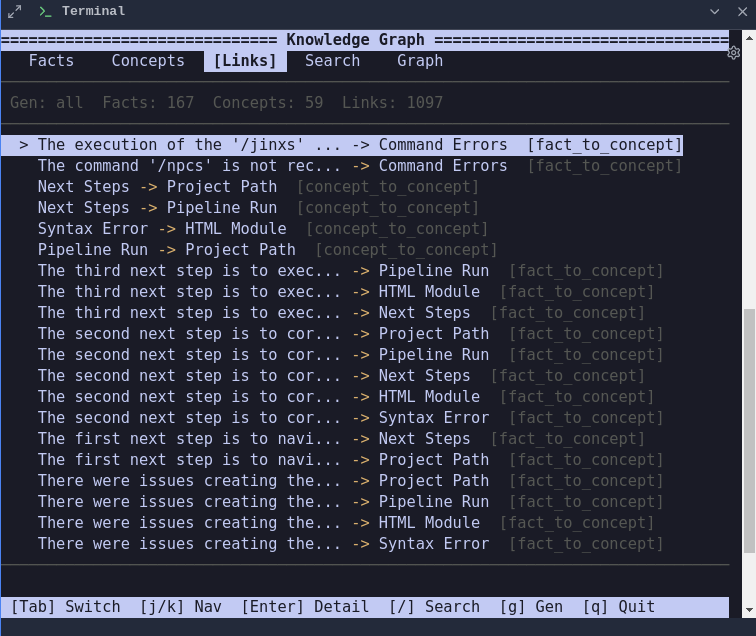Select the Next Steps -> Project Path row

tap(258, 187)
